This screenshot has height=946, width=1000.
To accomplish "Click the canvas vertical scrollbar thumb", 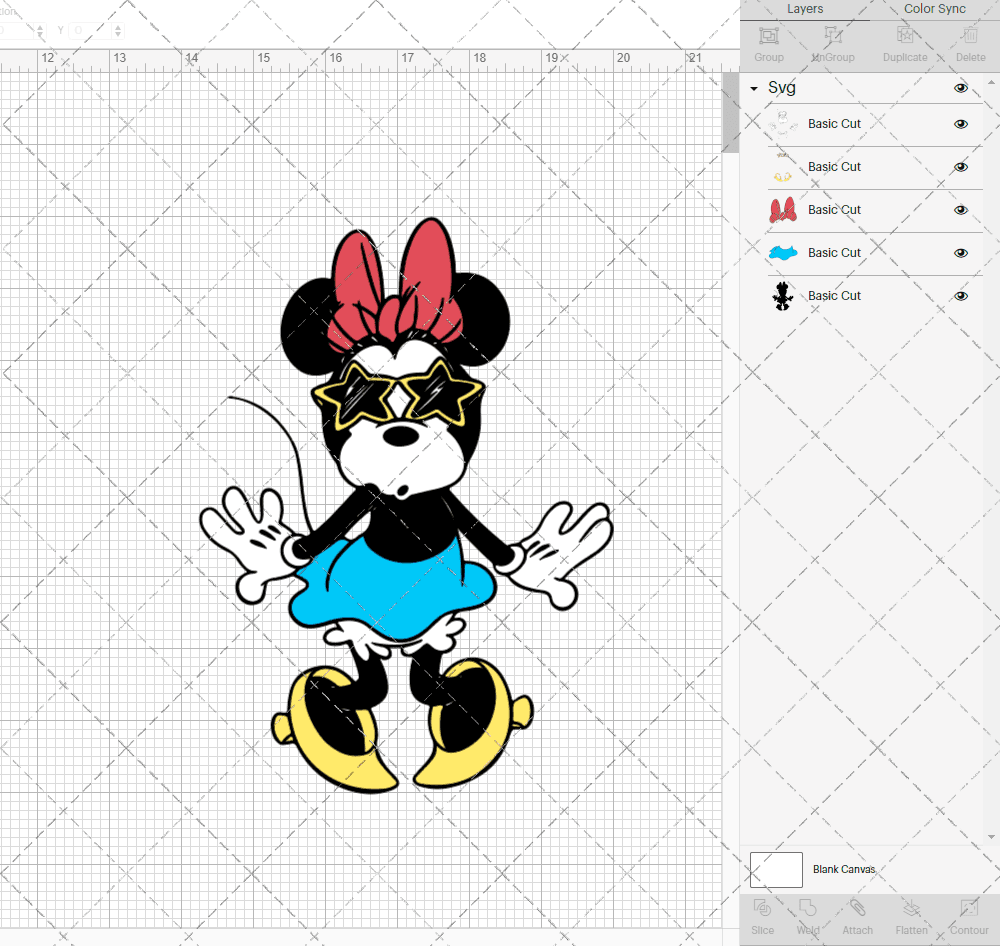I will coord(730,112).
